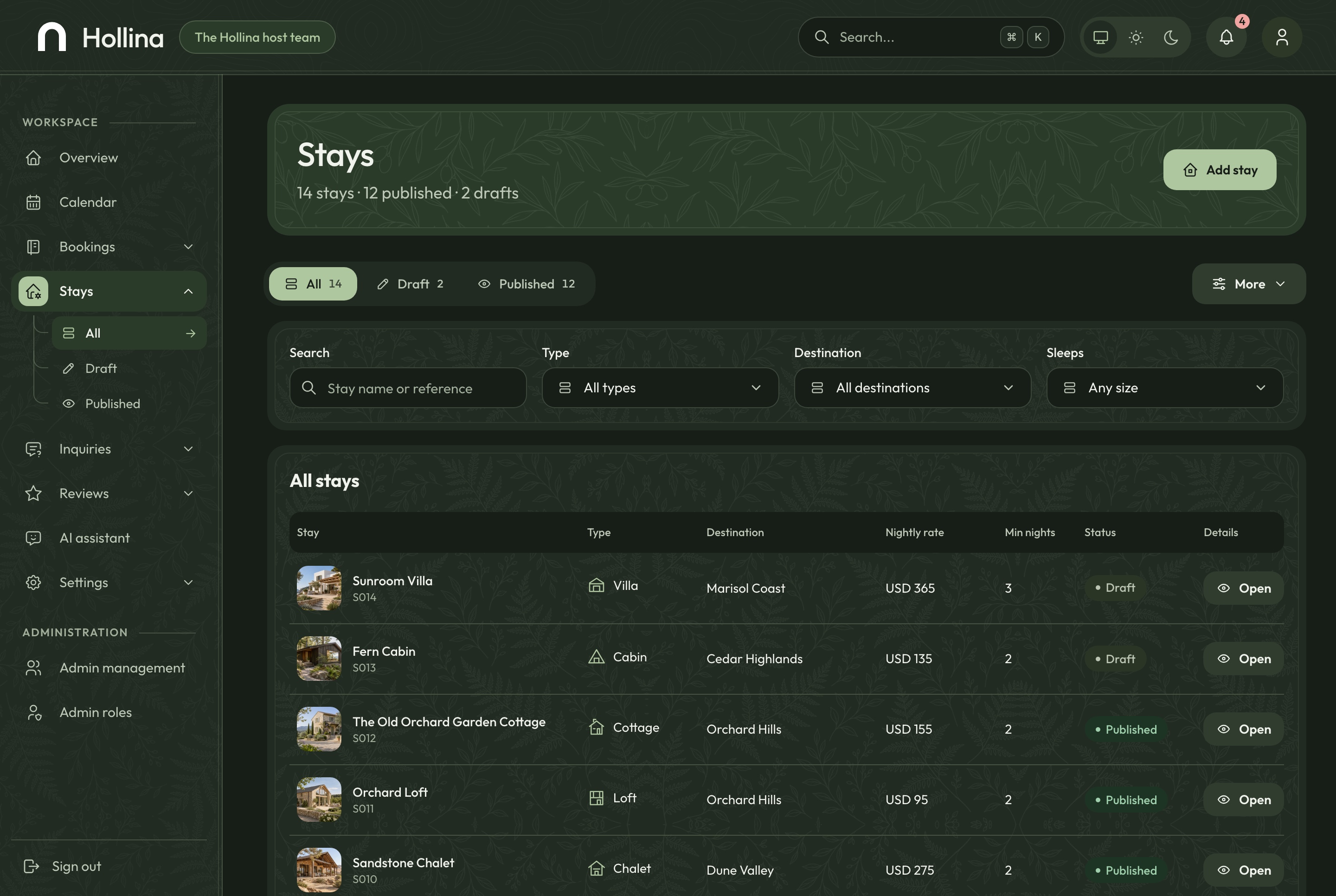The width and height of the screenshot is (1336, 896).
Task: Select the Published 12 tab
Action: click(527, 284)
